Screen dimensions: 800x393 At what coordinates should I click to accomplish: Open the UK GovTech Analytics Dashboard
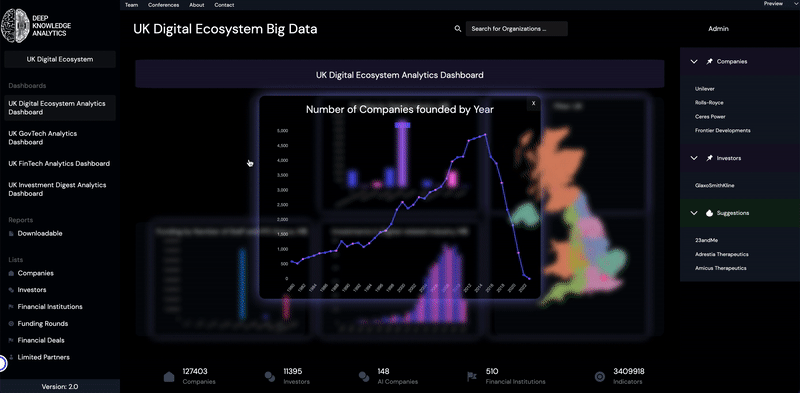43,138
